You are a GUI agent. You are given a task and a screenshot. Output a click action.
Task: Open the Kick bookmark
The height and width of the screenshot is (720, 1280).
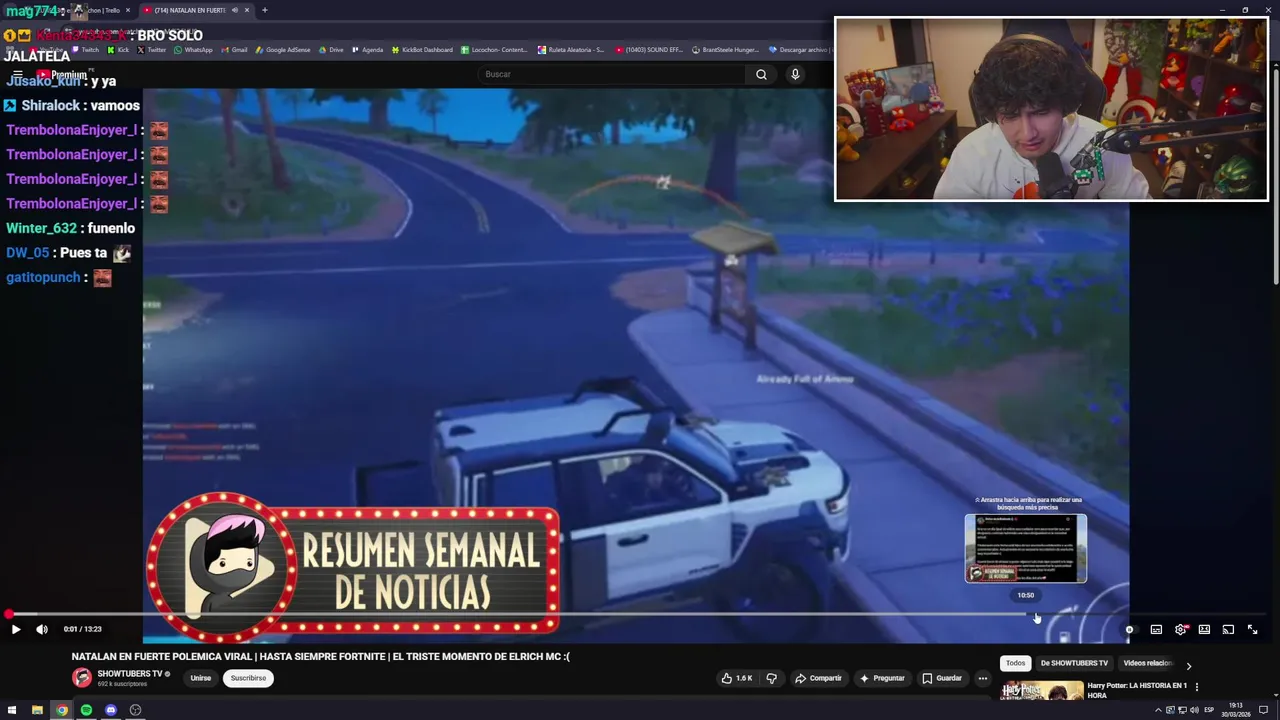[119, 49]
